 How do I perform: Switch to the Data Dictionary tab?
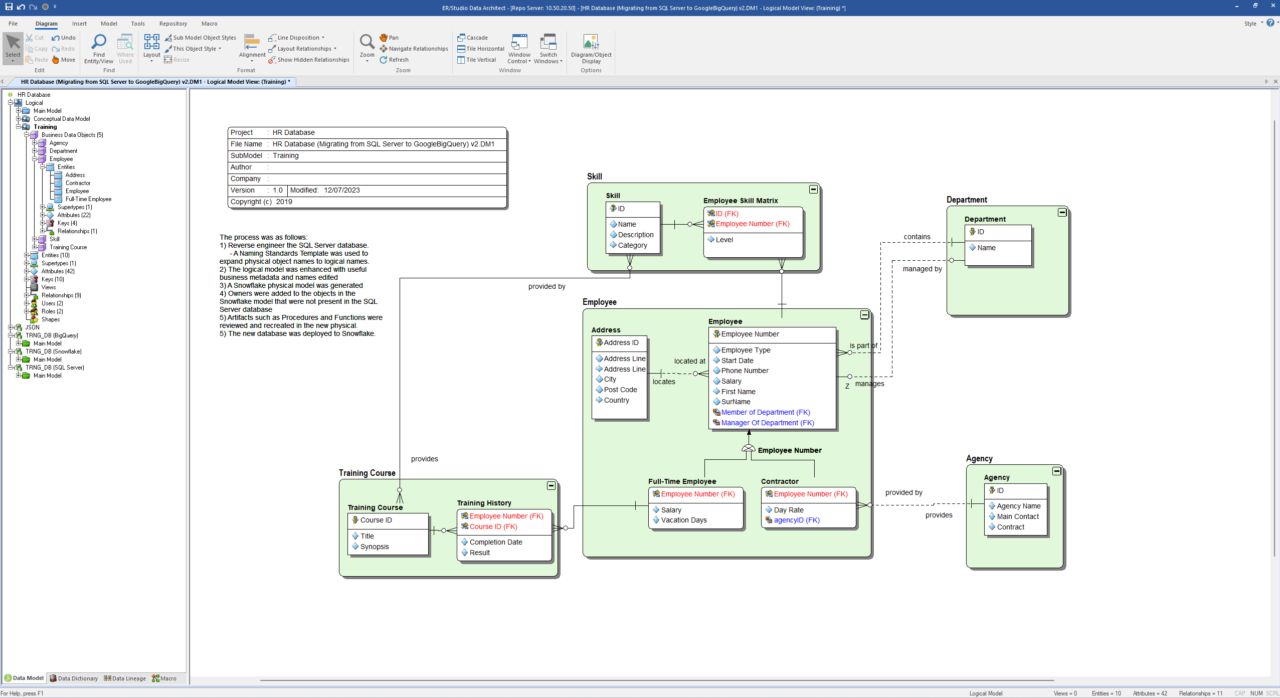coord(75,678)
